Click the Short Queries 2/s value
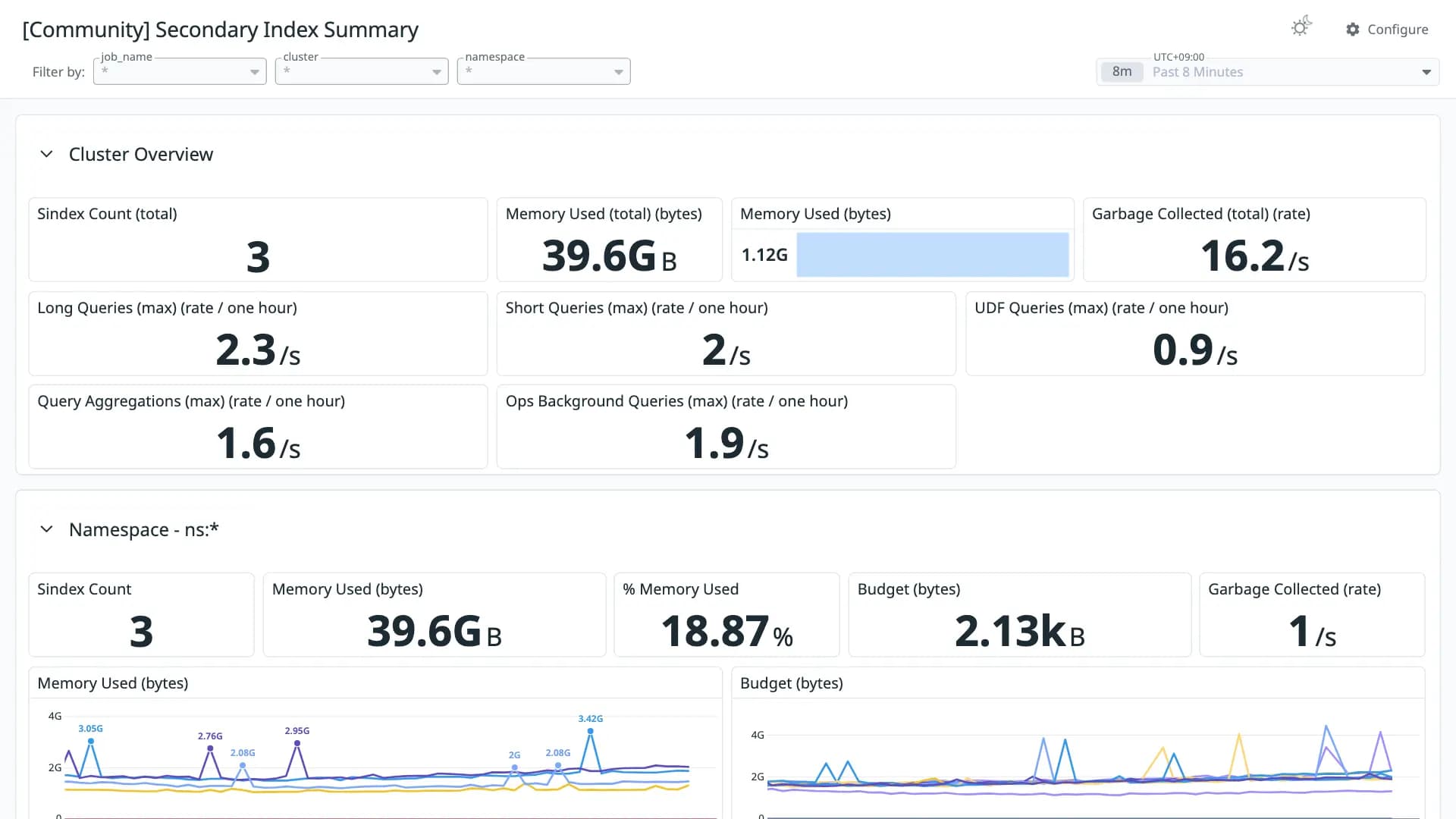Viewport: 1456px width, 819px height. pyautogui.click(x=726, y=350)
